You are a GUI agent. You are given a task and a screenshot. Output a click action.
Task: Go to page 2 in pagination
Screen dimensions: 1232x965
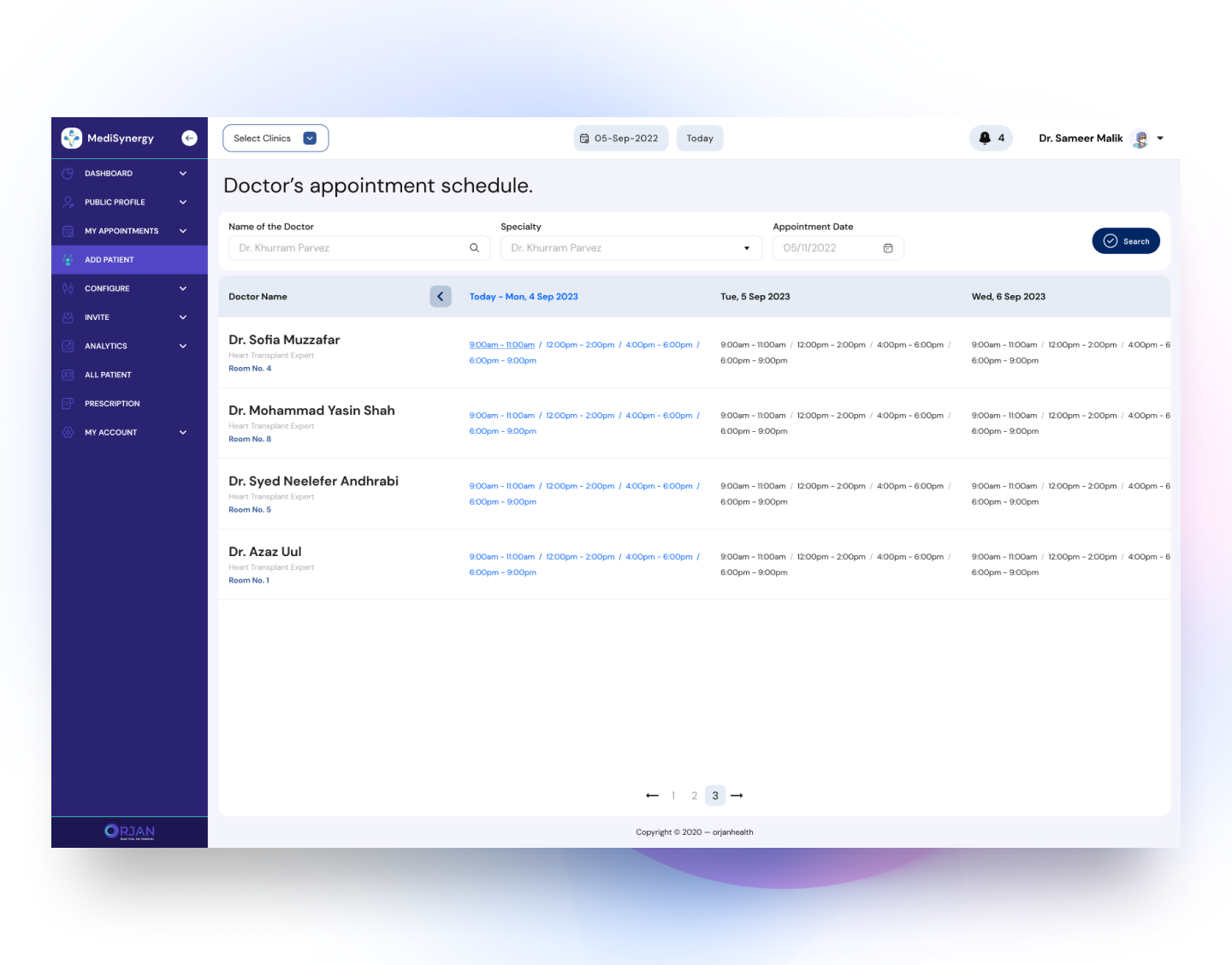pos(694,796)
